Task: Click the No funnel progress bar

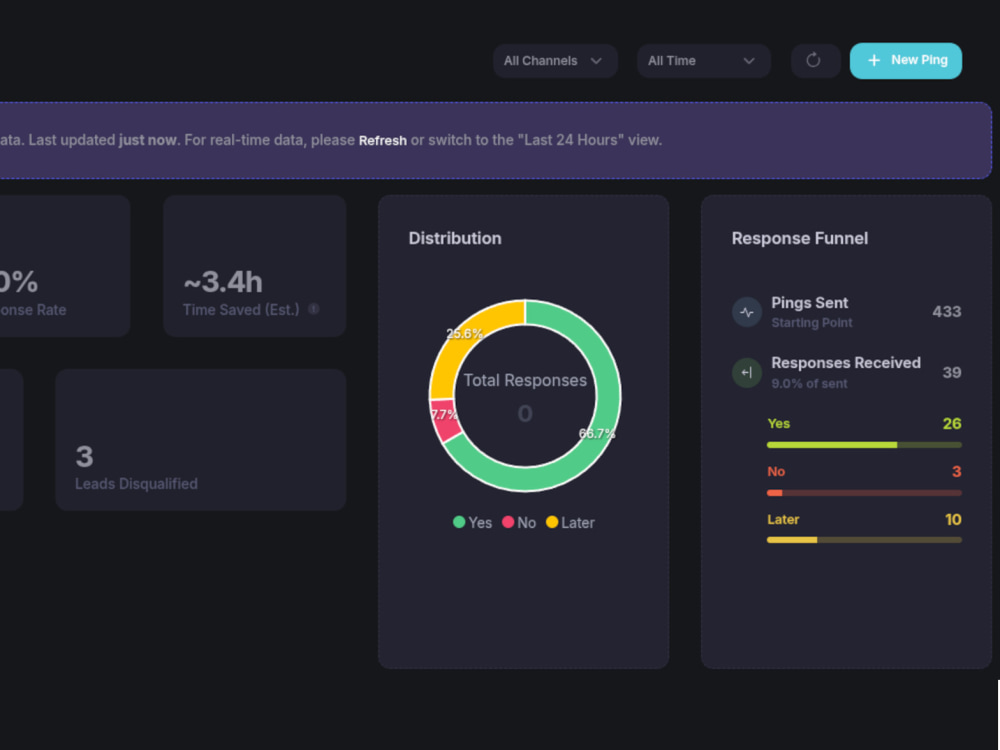Action: point(864,492)
